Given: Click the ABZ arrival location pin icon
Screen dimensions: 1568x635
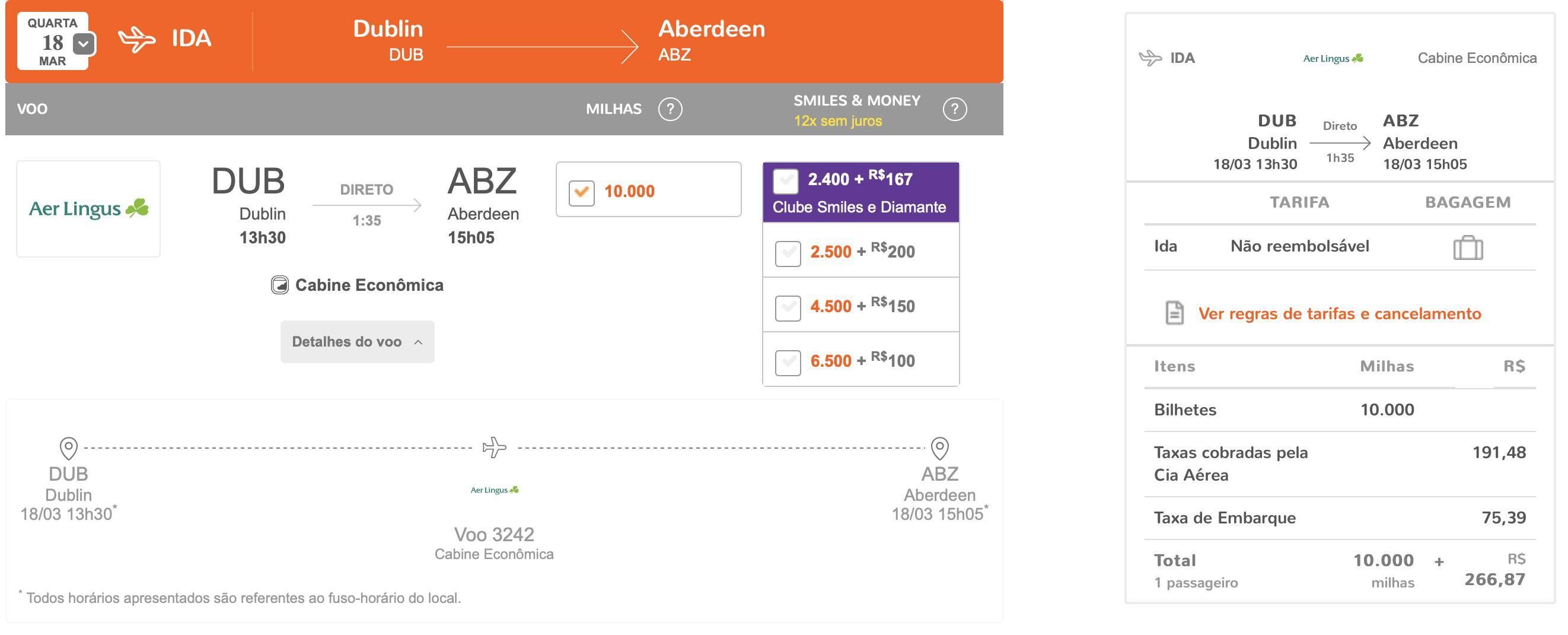Looking at the screenshot, I should coord(940,449).
